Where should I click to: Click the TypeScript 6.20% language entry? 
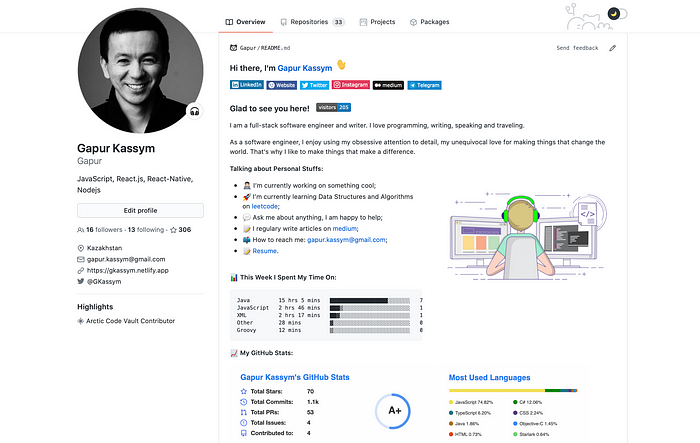click(470, 413)
